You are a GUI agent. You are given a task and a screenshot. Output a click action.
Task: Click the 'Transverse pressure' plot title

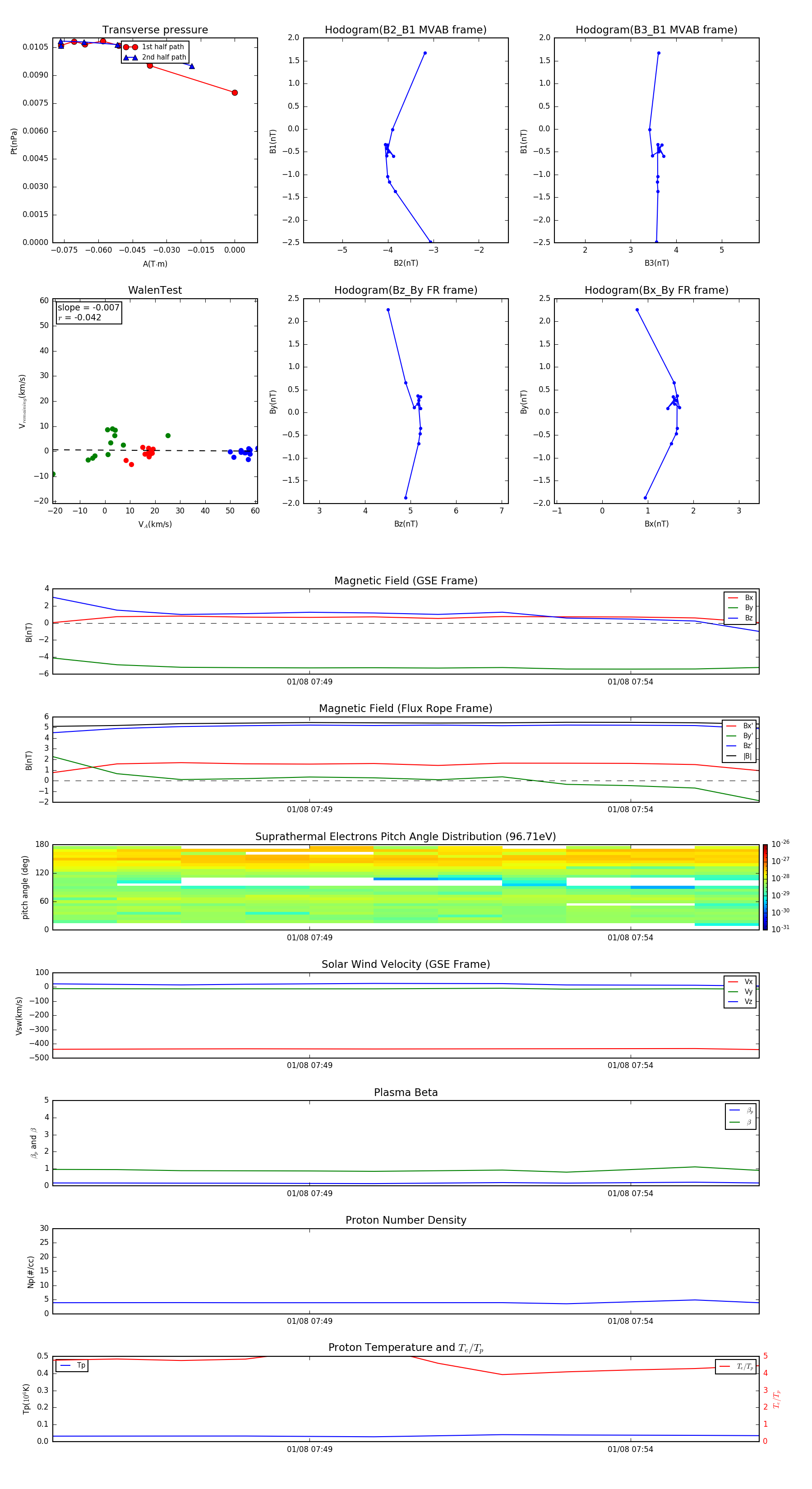(x=155, y=29)
